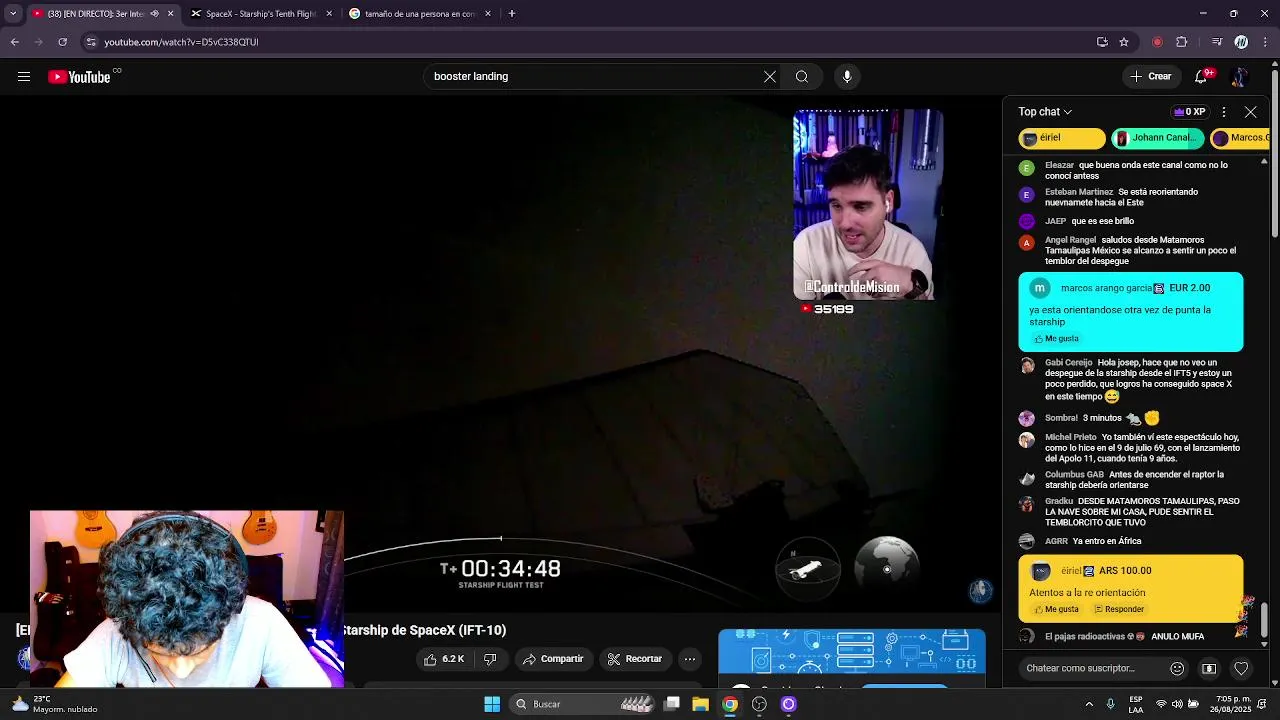
Task: Send a heart reaction in chat
Action: (x=1241, y=668)
